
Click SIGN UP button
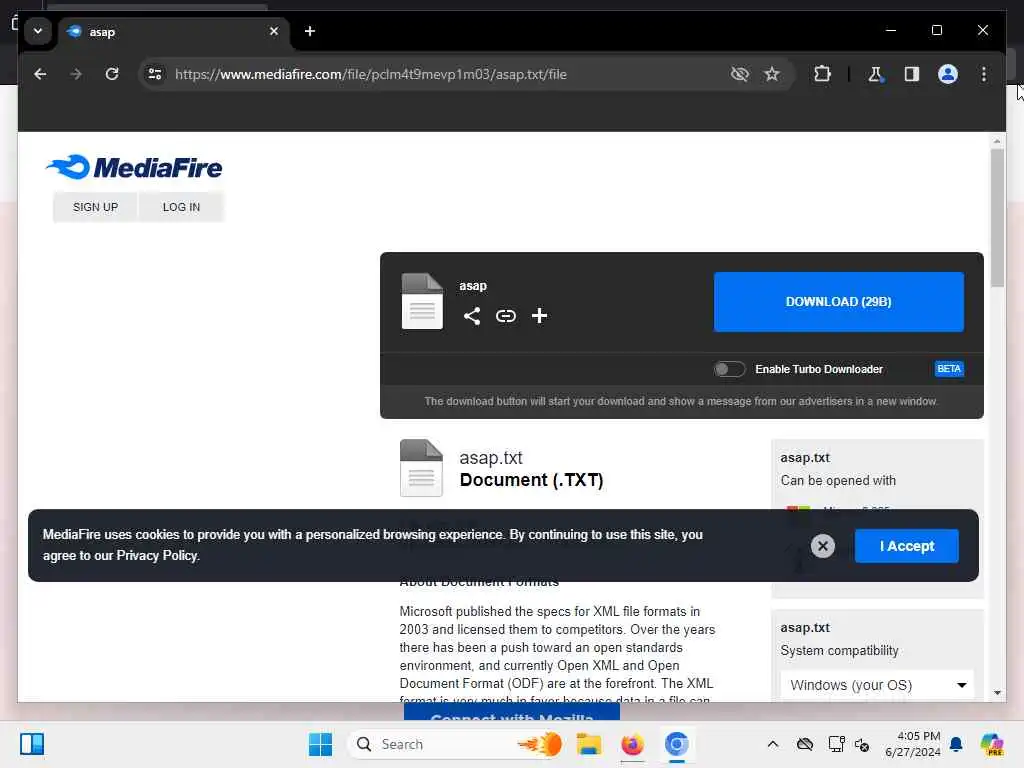[x=95, y=207]
